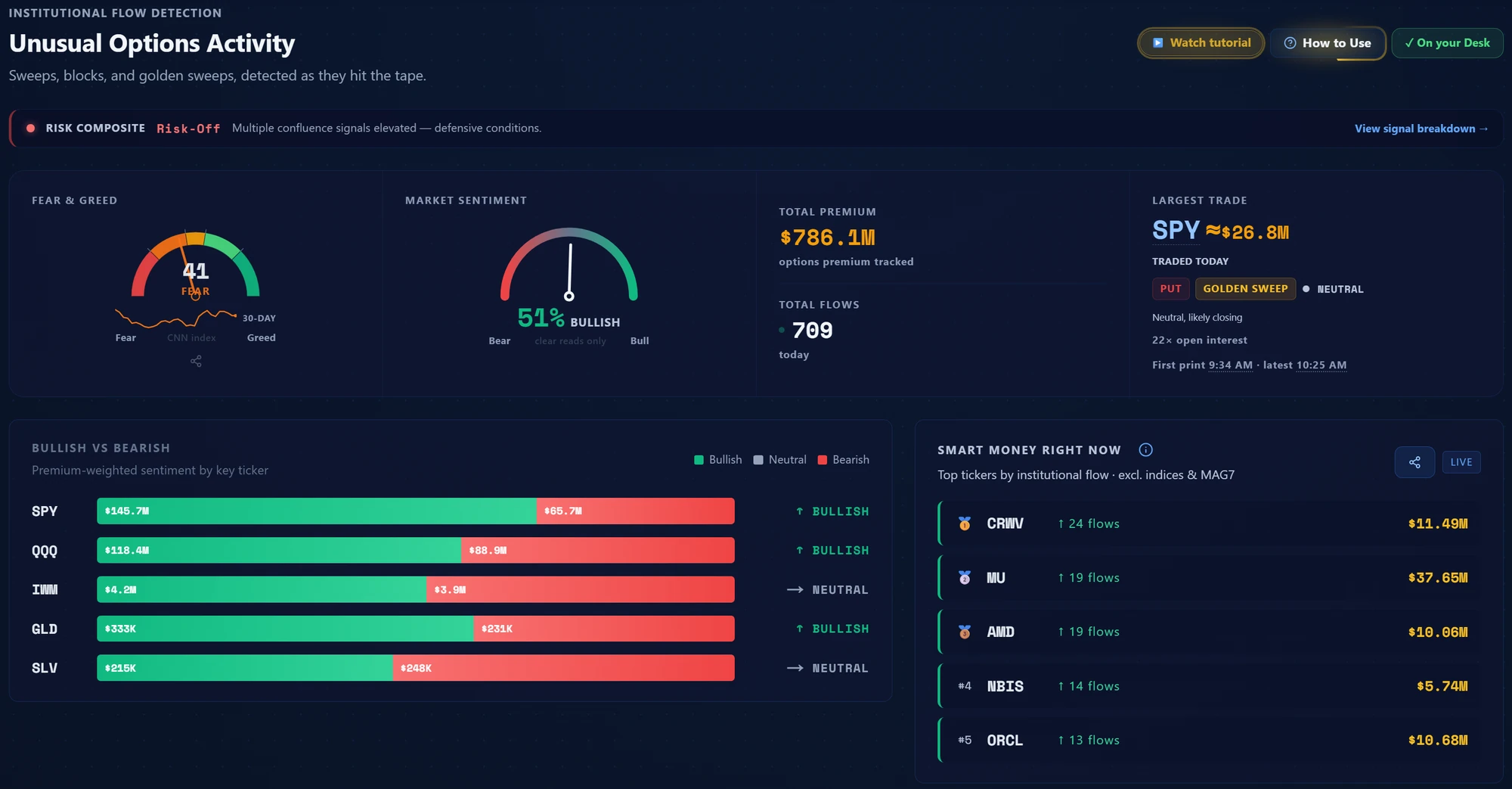Click SPY bullish bar $145.7M
Screen dimensions: 1512x789
317,511
